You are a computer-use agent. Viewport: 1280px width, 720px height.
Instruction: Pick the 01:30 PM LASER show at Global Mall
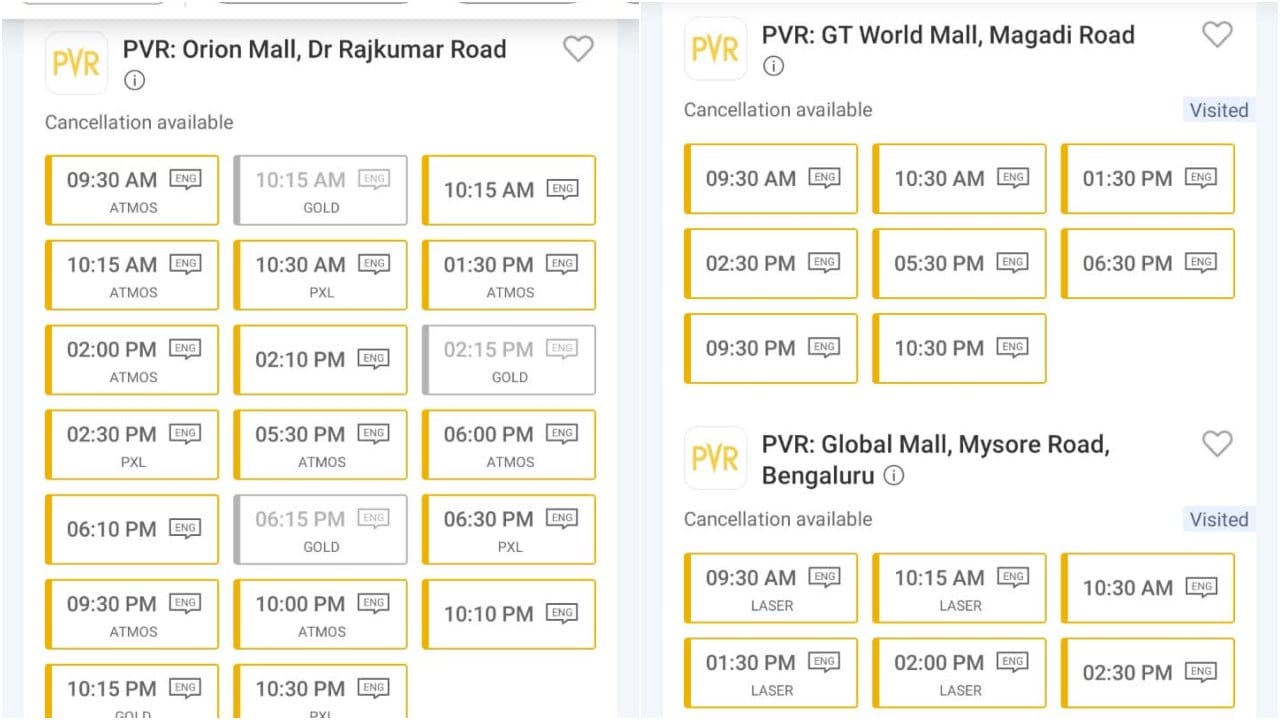click(x=771, y=673)
